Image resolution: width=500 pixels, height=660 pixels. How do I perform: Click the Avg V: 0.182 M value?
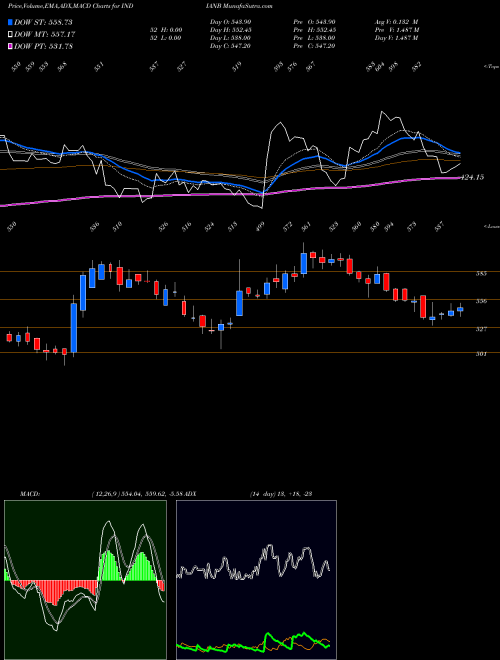396,22
